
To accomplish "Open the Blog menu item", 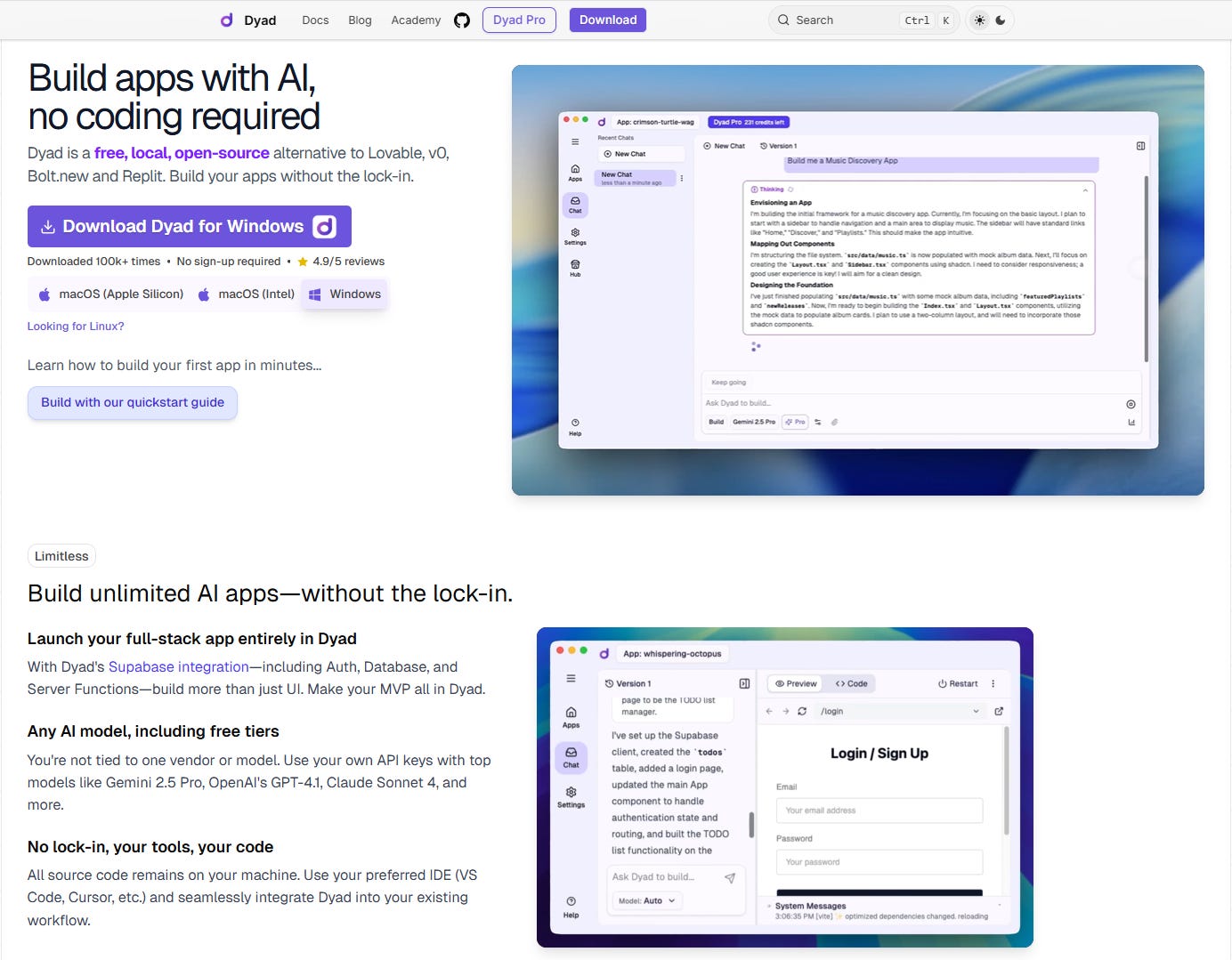I will (x=361, y=20).
